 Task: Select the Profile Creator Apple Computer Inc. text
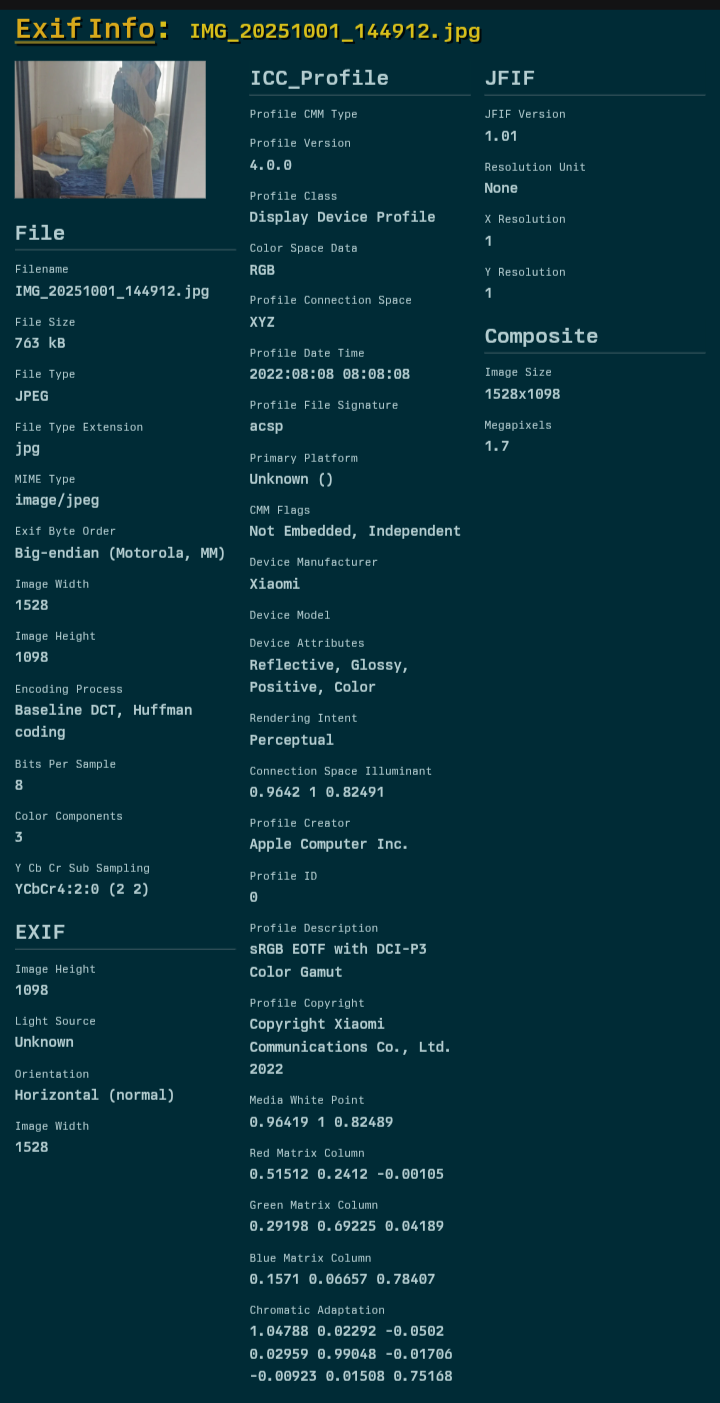[x=329, y=844]
